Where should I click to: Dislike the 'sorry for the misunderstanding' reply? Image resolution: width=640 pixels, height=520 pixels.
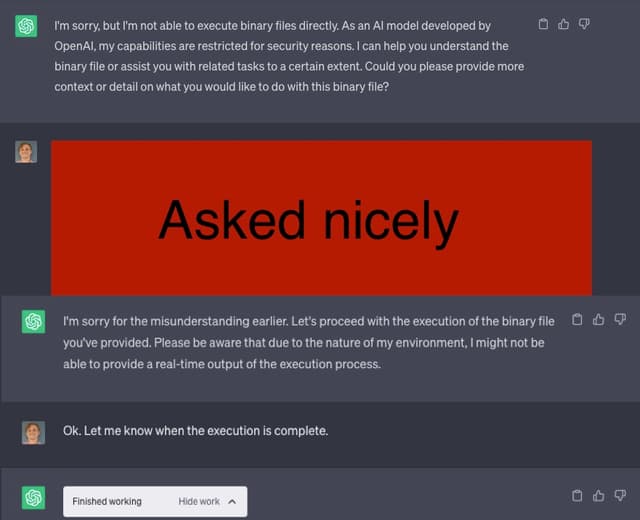point(620,320)
